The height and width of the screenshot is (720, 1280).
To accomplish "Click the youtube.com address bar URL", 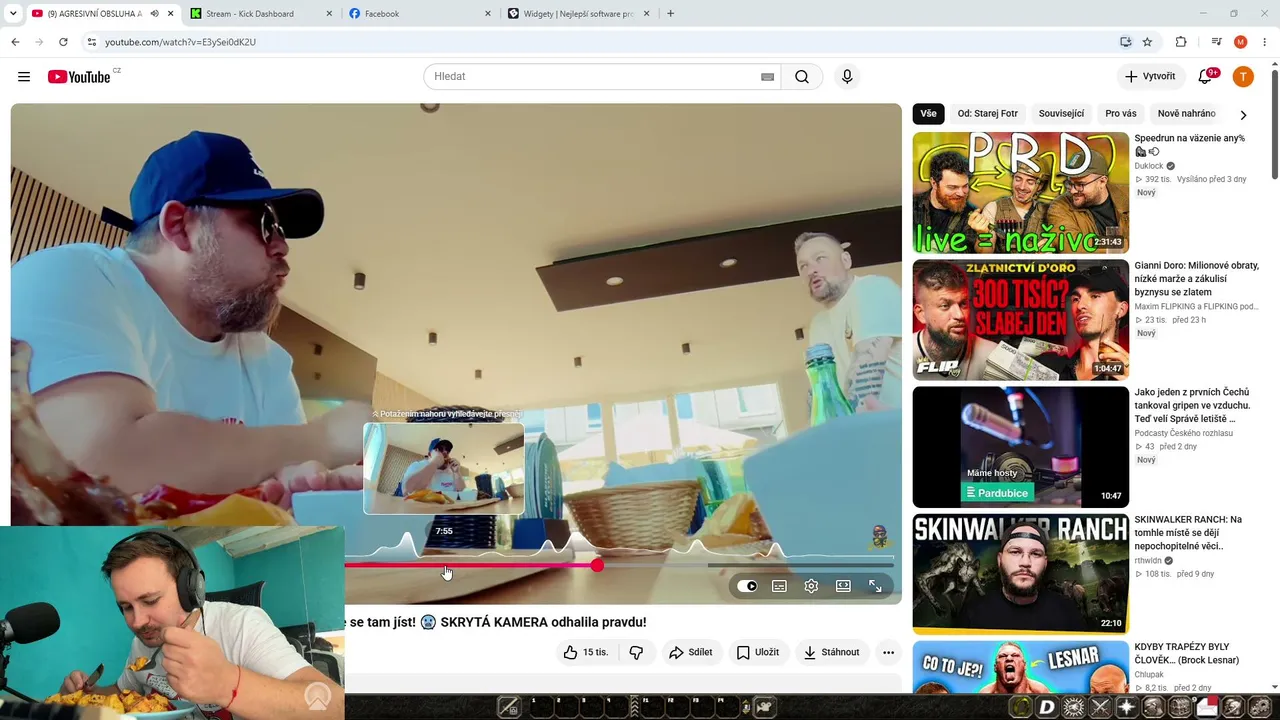I will coord(181,42).
